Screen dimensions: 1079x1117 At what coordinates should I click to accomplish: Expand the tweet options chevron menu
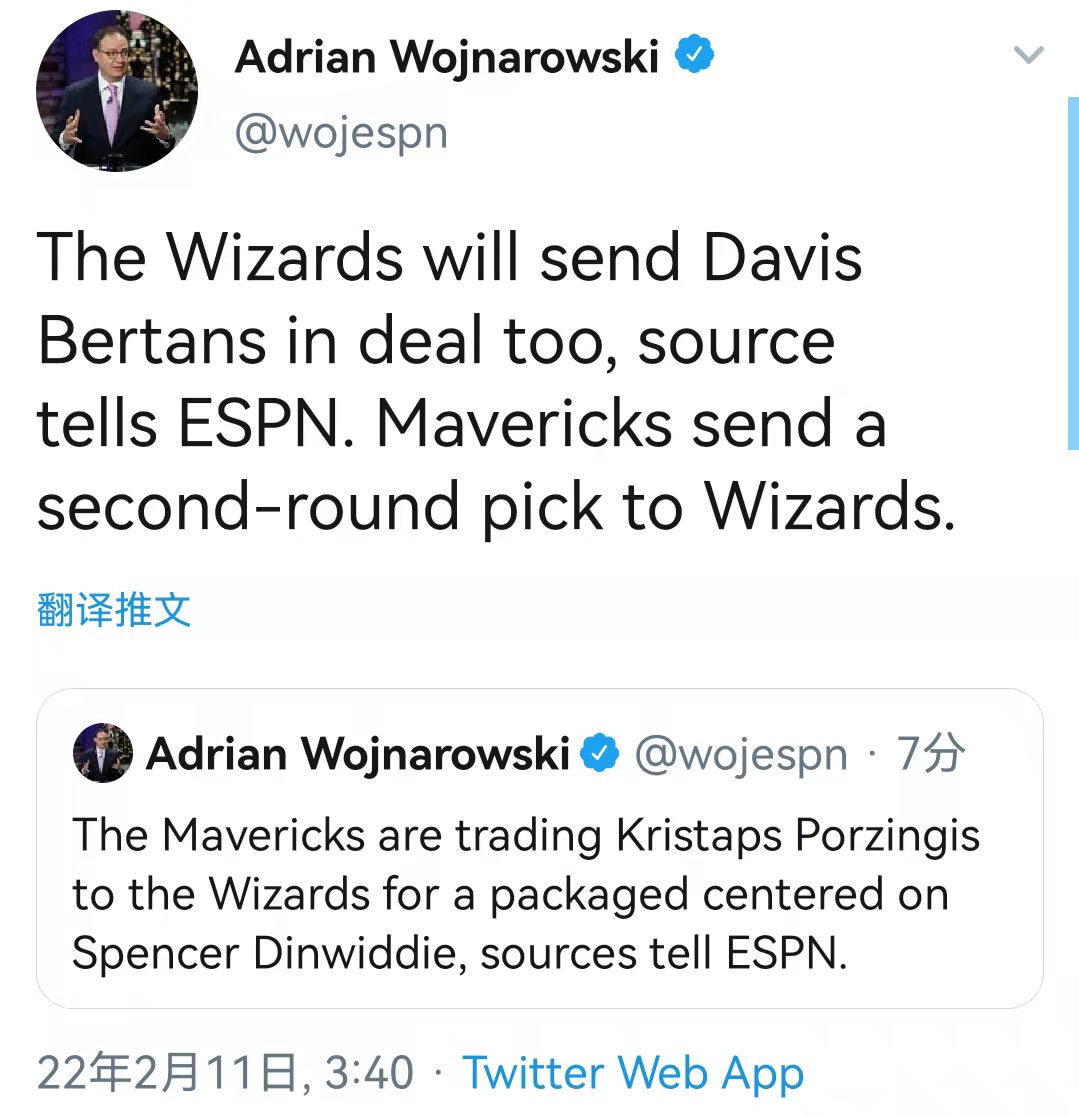(1028, 55)
